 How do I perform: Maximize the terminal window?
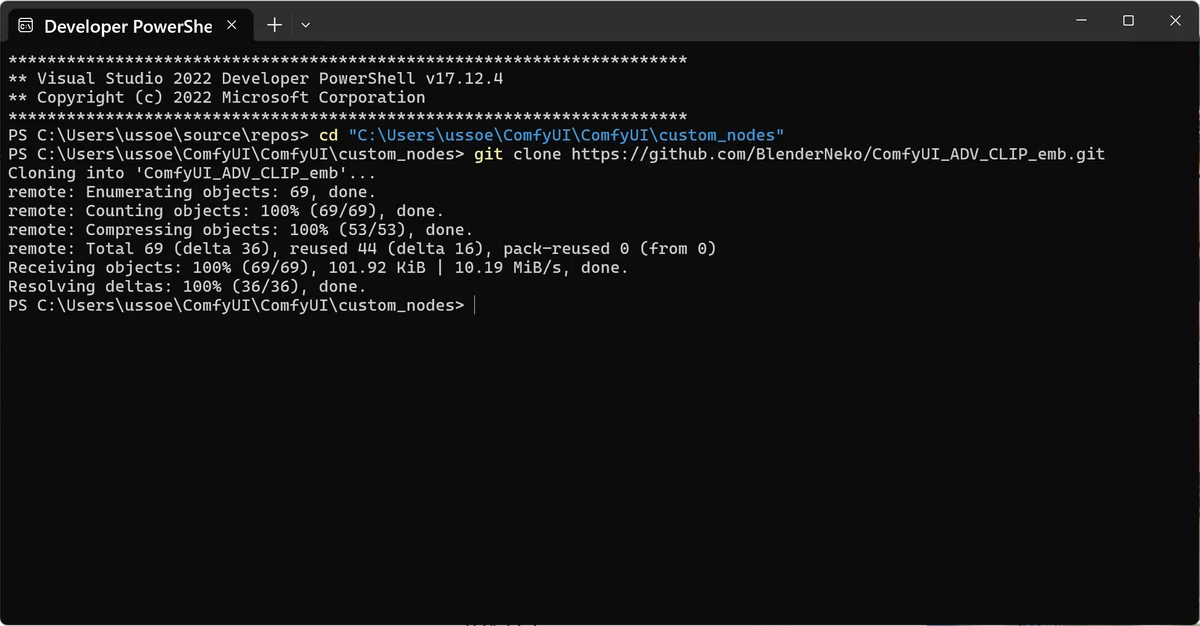[x=1128, y=21]
